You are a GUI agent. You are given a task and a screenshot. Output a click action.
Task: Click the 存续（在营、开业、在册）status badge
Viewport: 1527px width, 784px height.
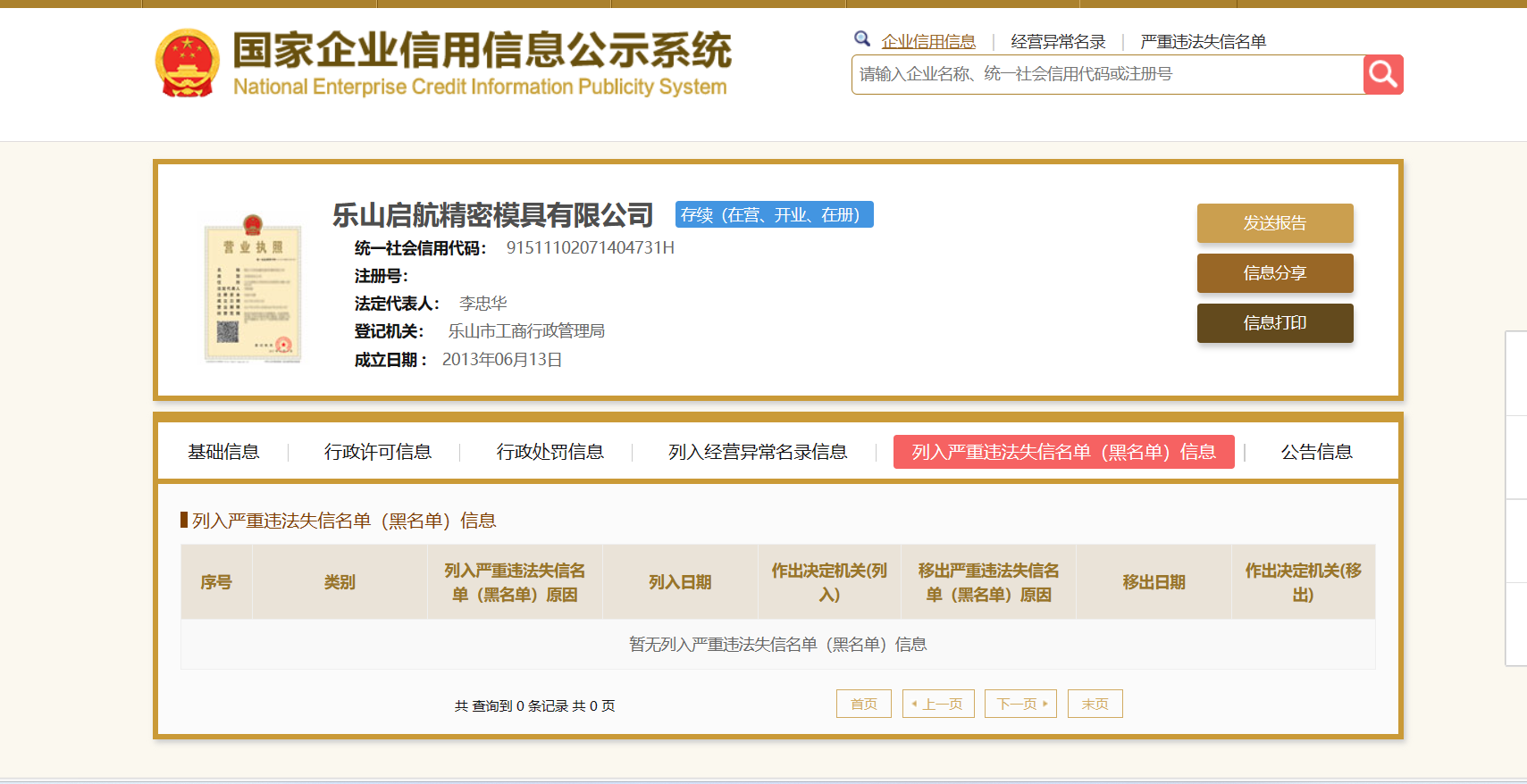click(774, 214)
